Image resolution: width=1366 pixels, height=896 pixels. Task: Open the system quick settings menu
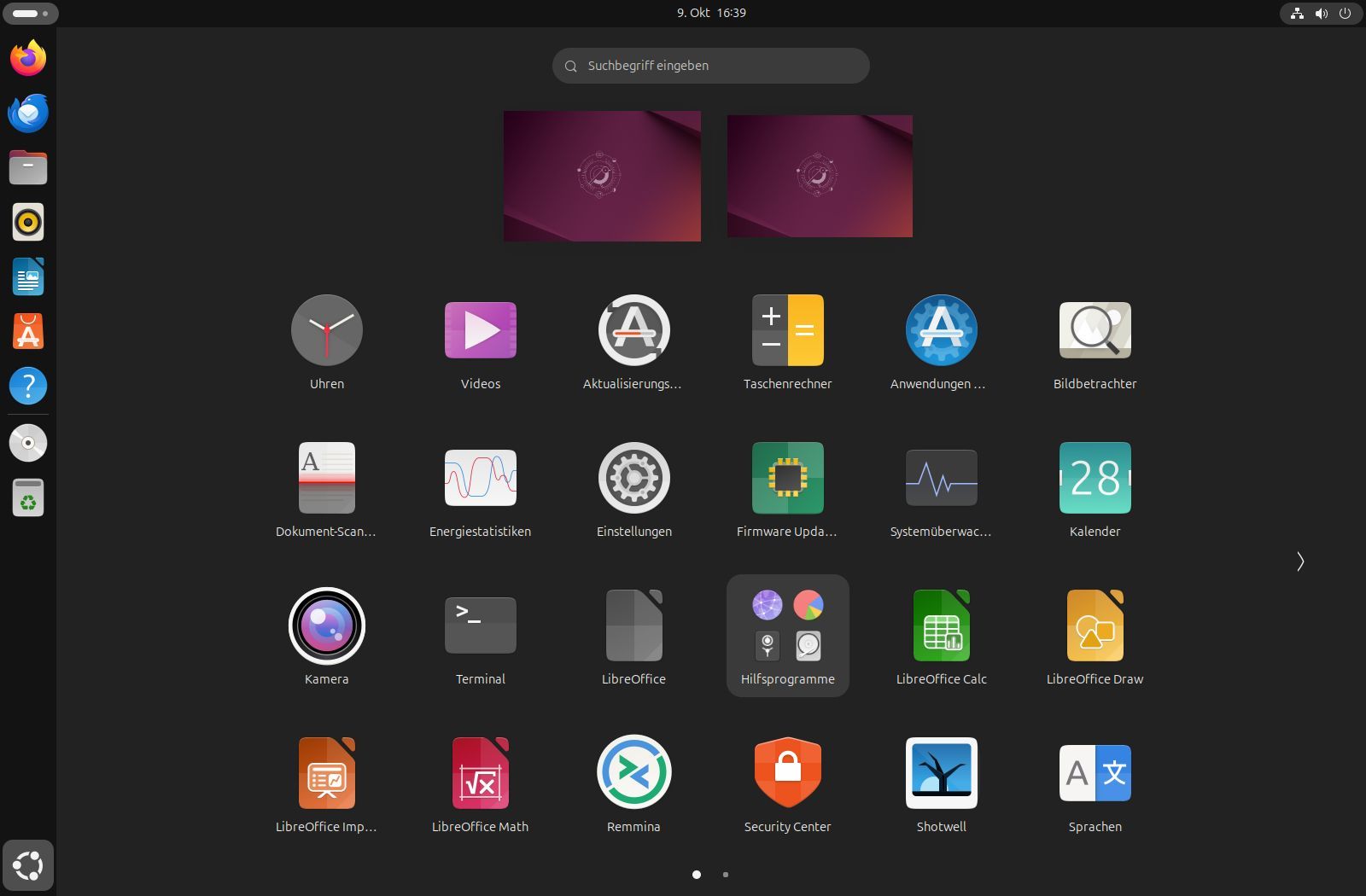[x=1320, y=13]
